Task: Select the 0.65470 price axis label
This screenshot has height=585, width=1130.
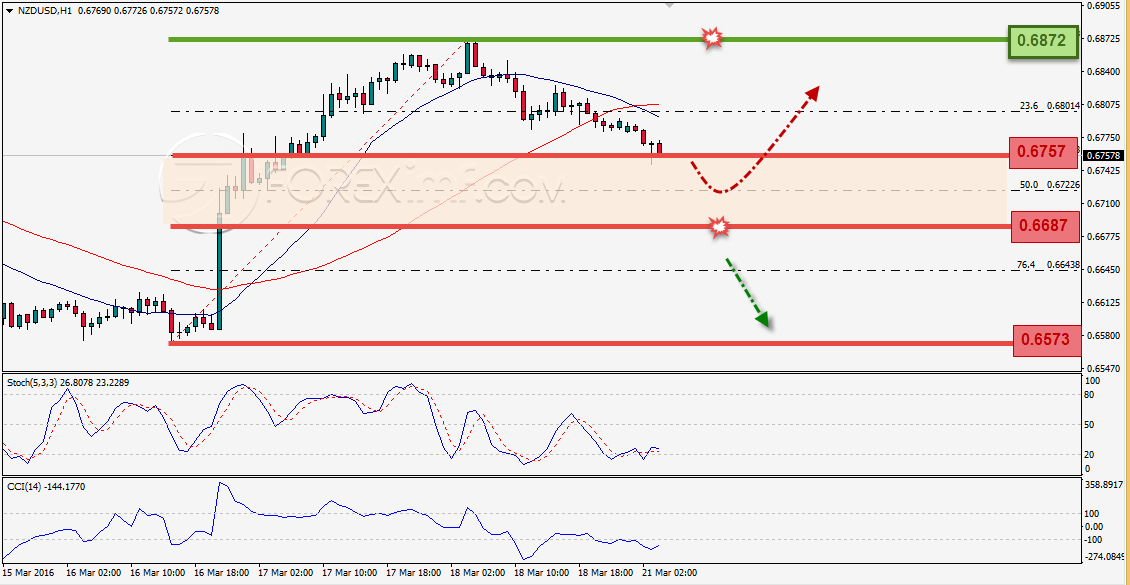Action: coord(1103,368)
